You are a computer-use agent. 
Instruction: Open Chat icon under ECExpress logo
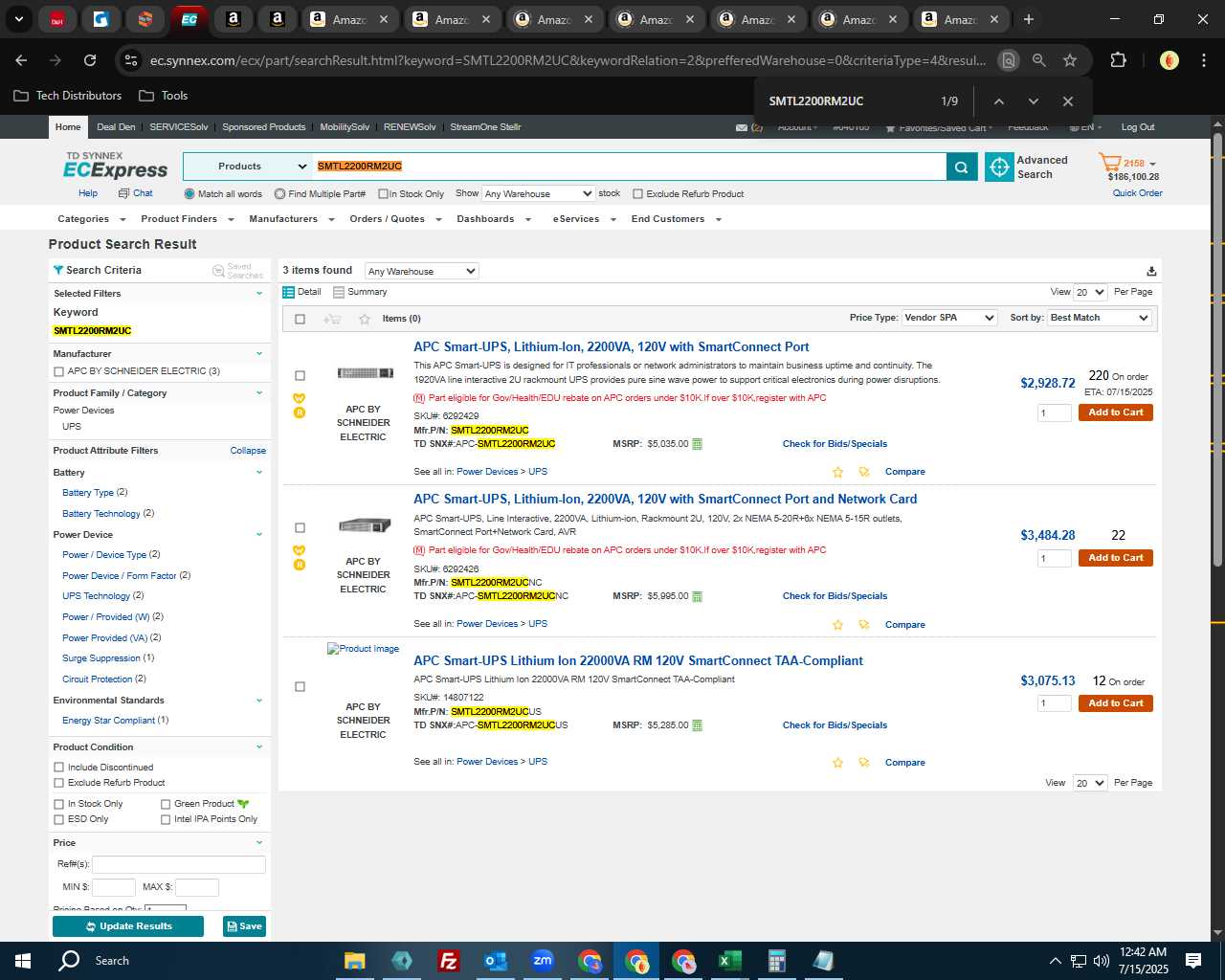123,193
